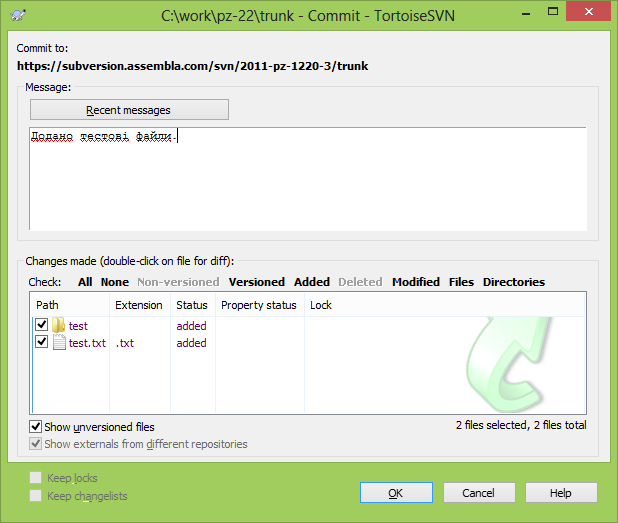Viewport: 618px width, 523px height.
Task: Sort by Property status column header
Action: 260,305
